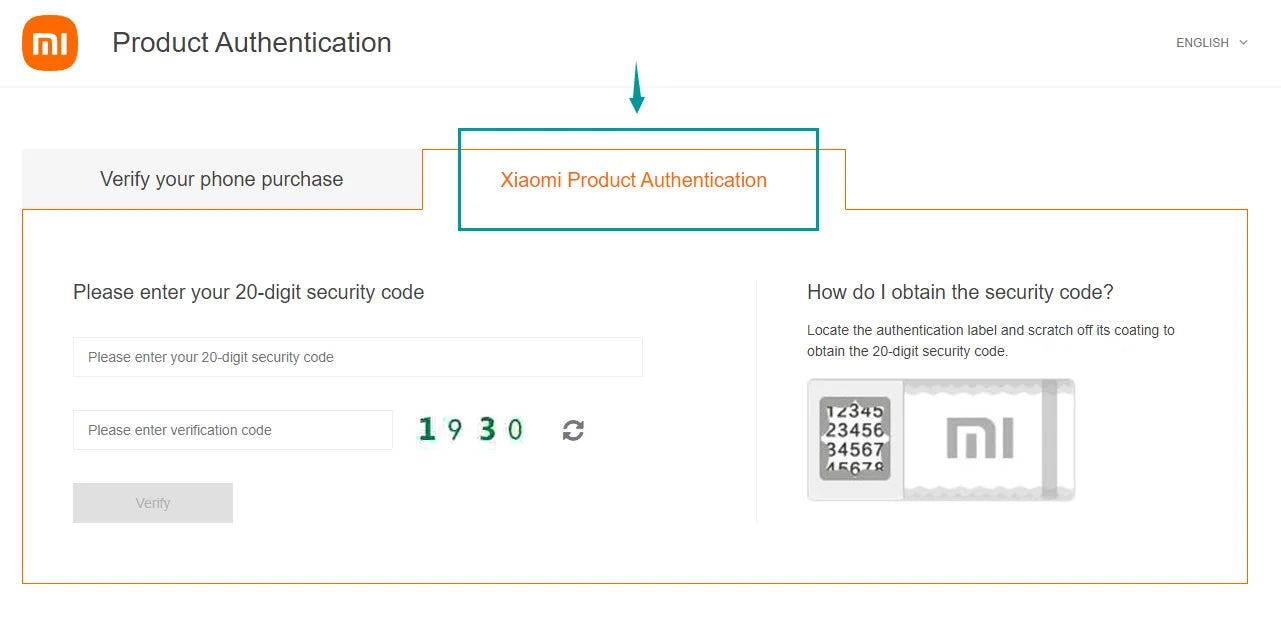
Task: Refresh the captcha verification image
Action: (x=573, y=430)
